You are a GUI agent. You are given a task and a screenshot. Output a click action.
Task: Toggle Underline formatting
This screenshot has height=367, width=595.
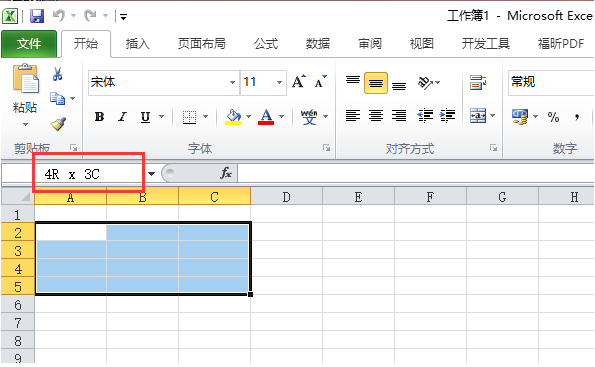point(145,117)
